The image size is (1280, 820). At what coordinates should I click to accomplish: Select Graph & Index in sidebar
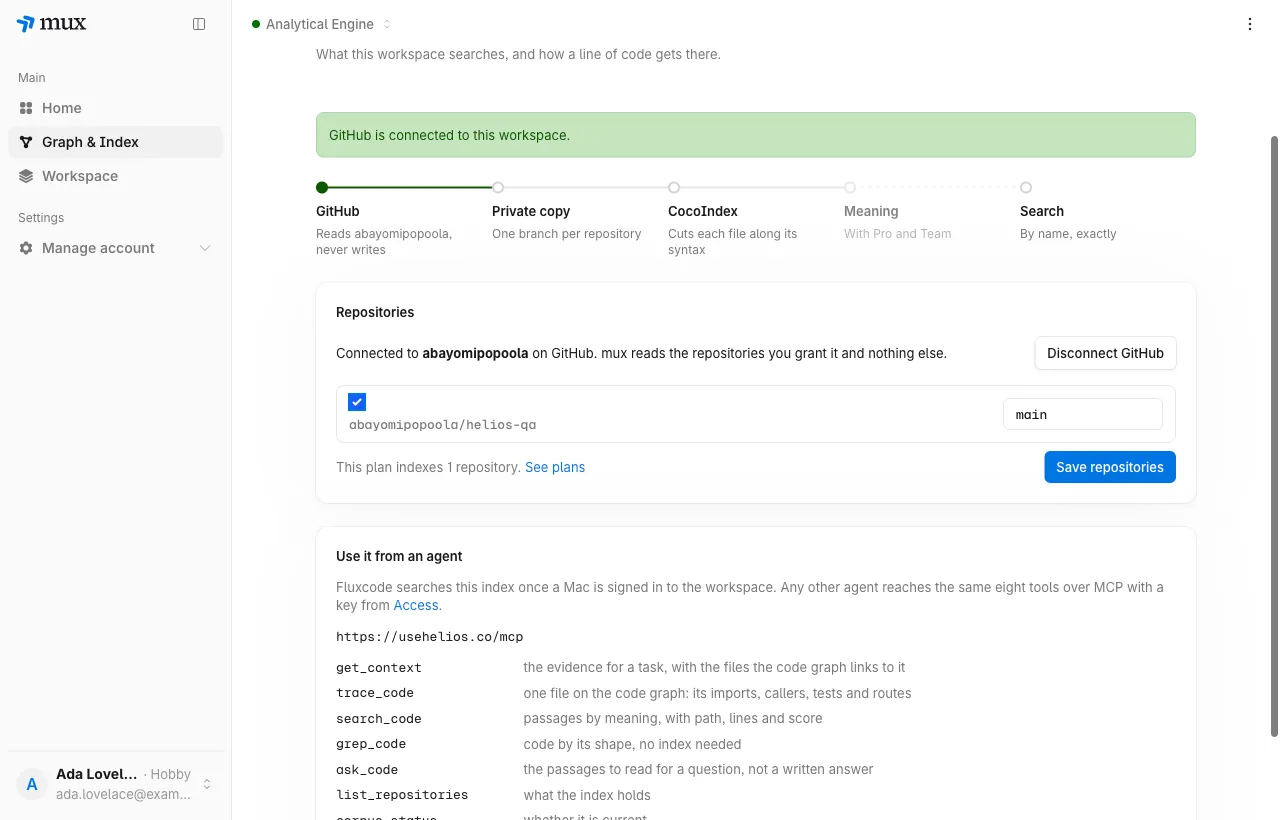tap(115, 142)
